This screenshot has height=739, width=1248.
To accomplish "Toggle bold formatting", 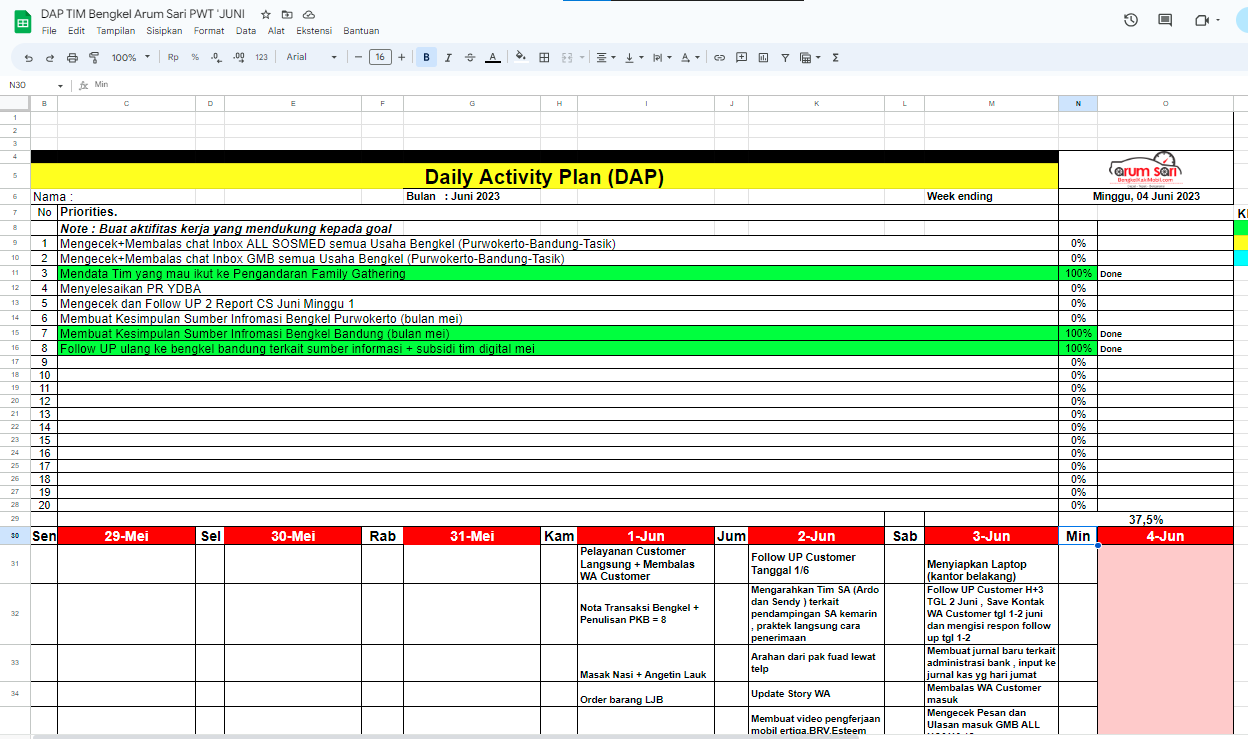I will (x=426, y=58).
